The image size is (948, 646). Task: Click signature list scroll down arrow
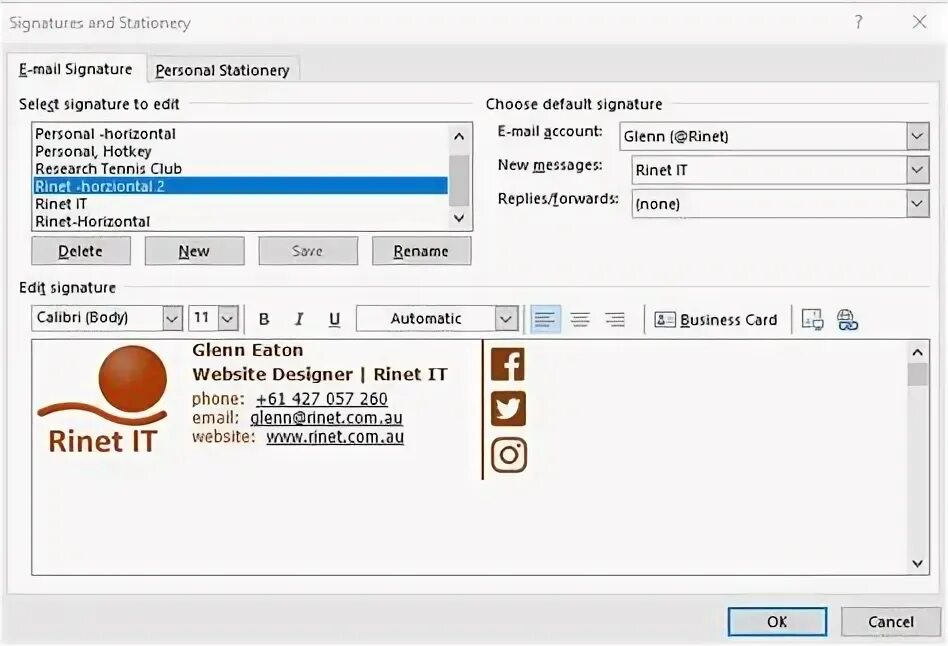459,218
